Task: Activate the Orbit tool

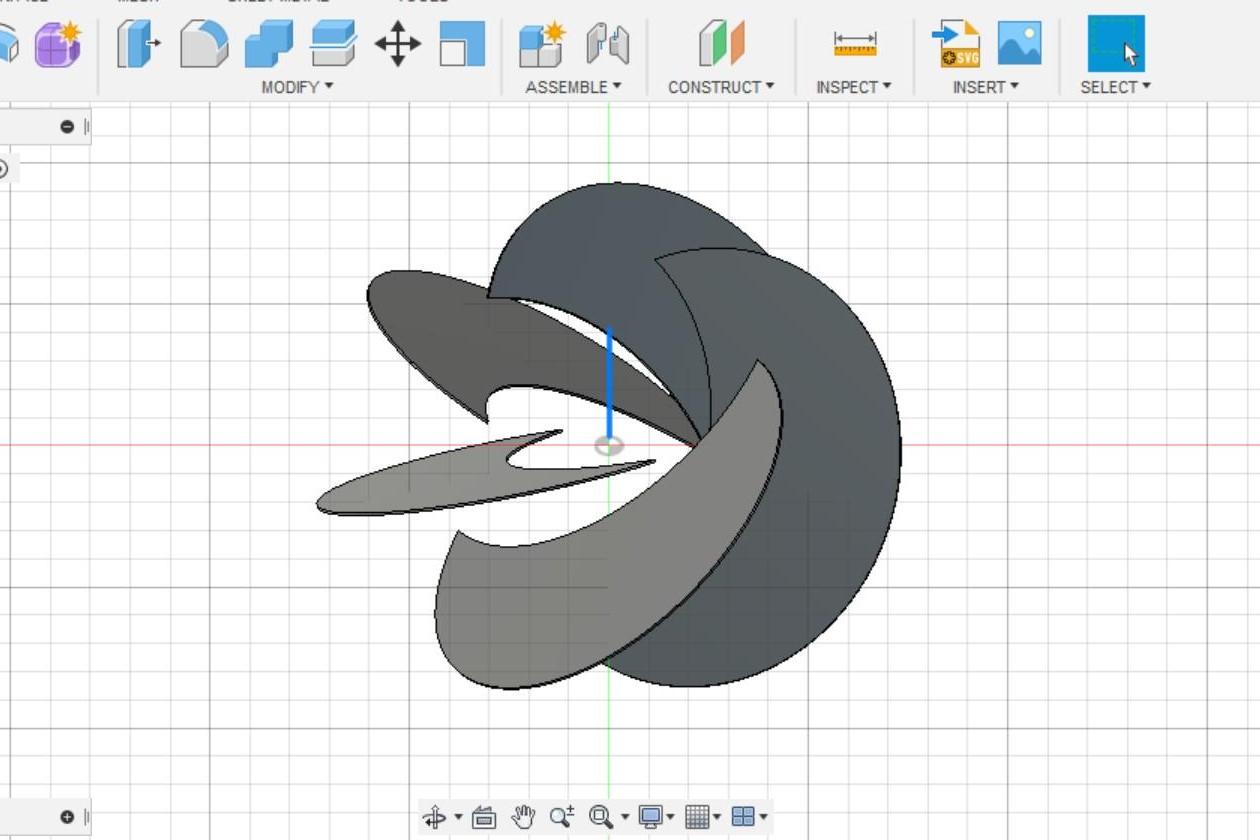Action: (x=435, y=816)
